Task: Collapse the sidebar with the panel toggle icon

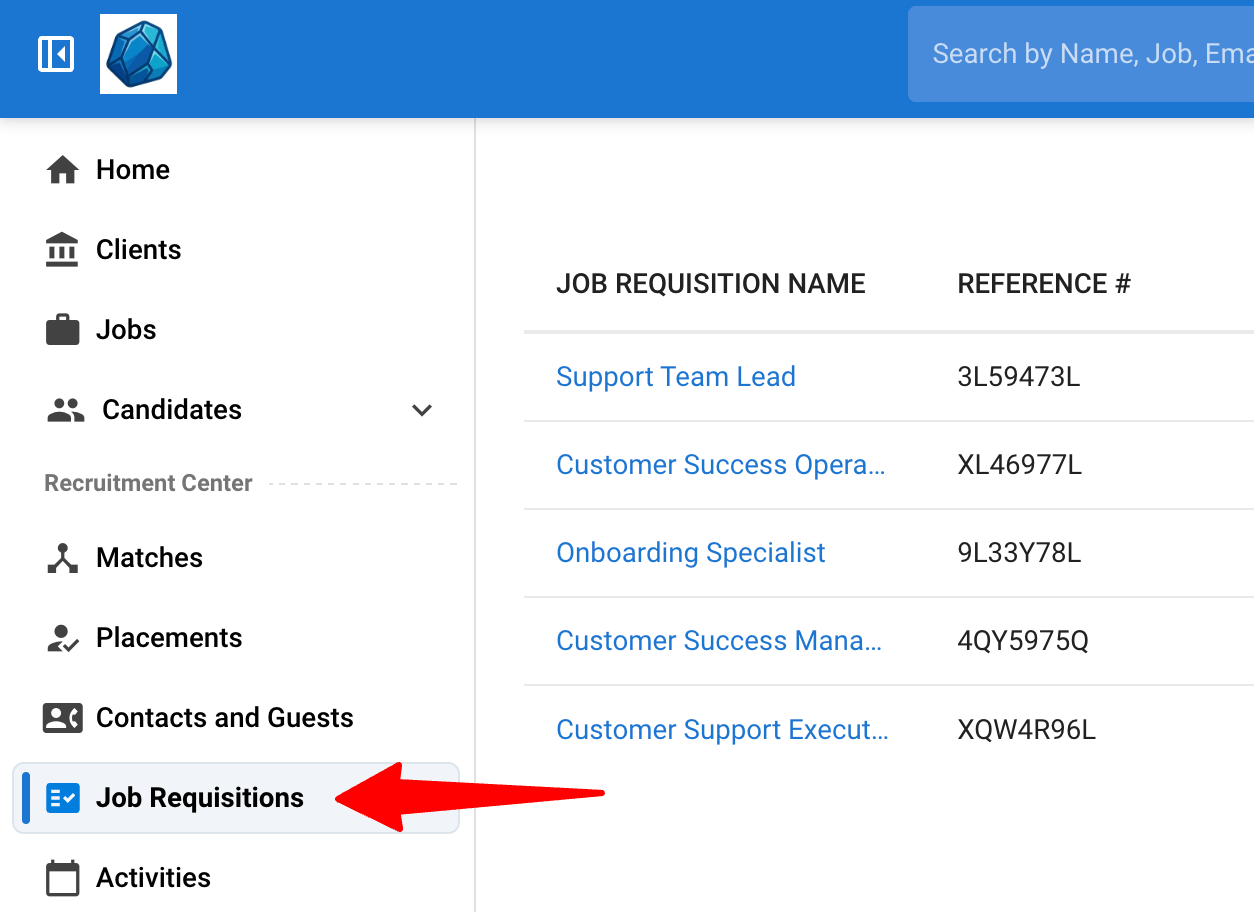Action: point(56,54)
